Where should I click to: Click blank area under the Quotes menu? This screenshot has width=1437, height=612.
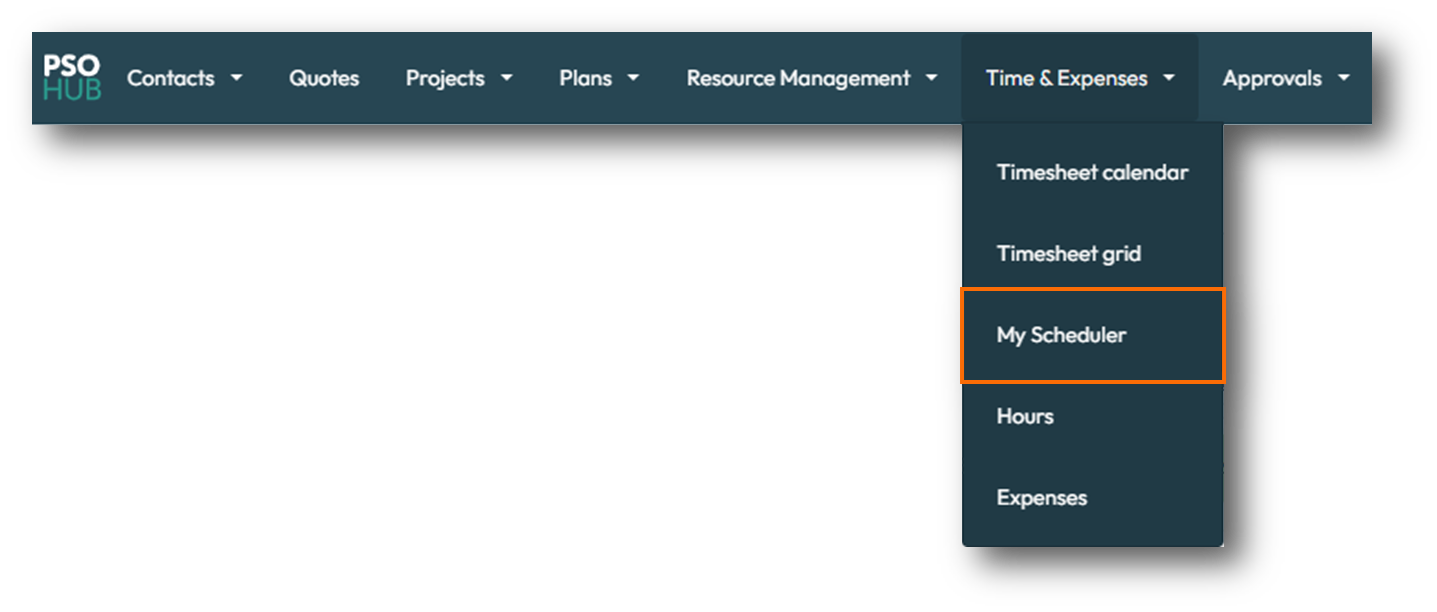324,300
